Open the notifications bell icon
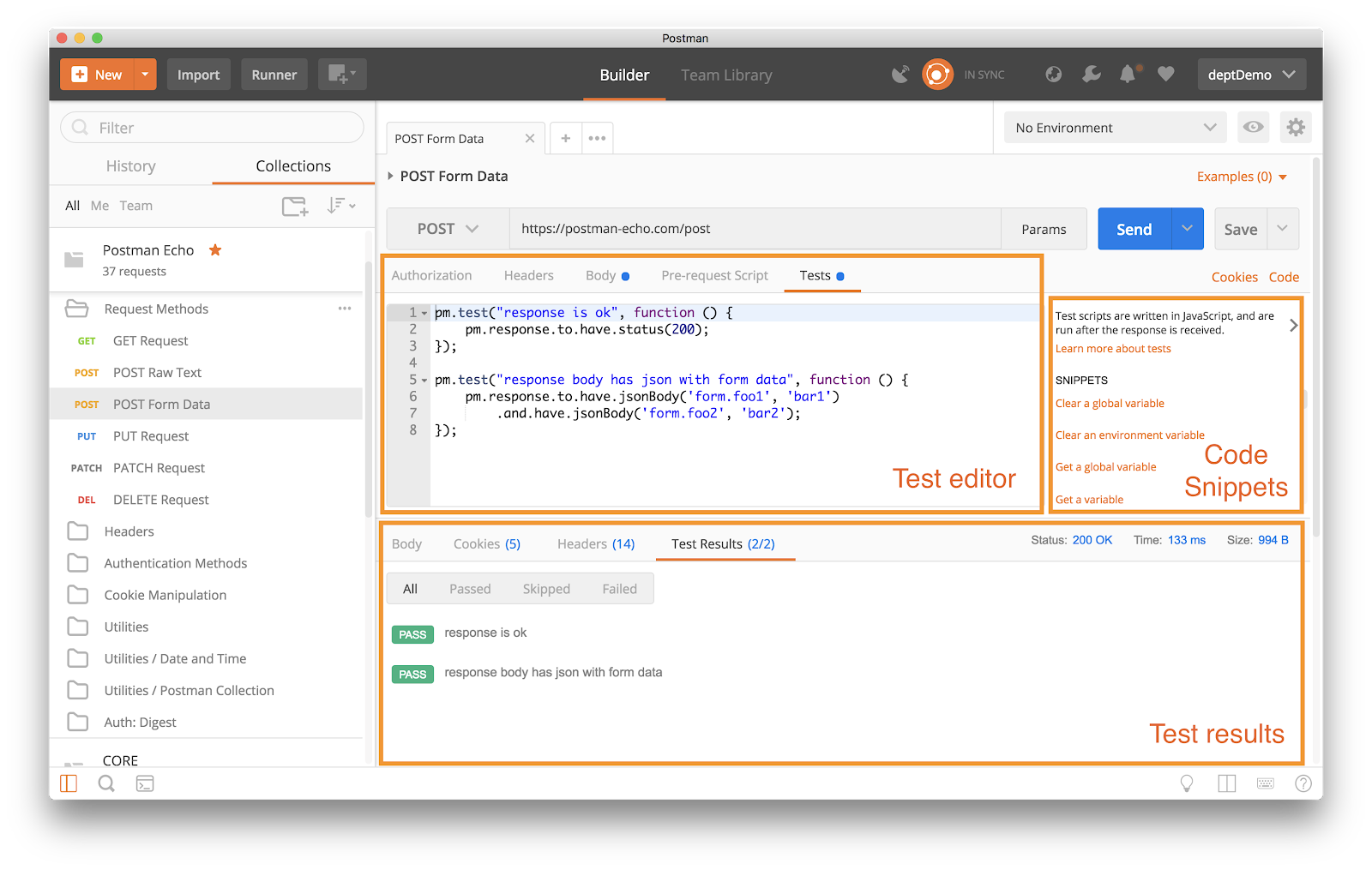1372x870 pixels. pyautogui.click(x=1128, y=75)
